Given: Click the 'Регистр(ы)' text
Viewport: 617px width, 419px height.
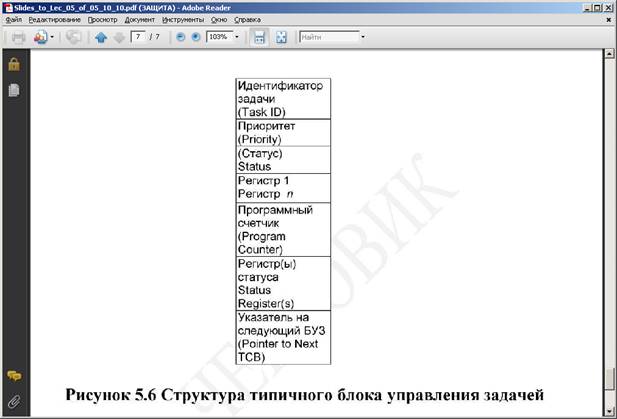Looking at the screenshot, I should (267, 264).
